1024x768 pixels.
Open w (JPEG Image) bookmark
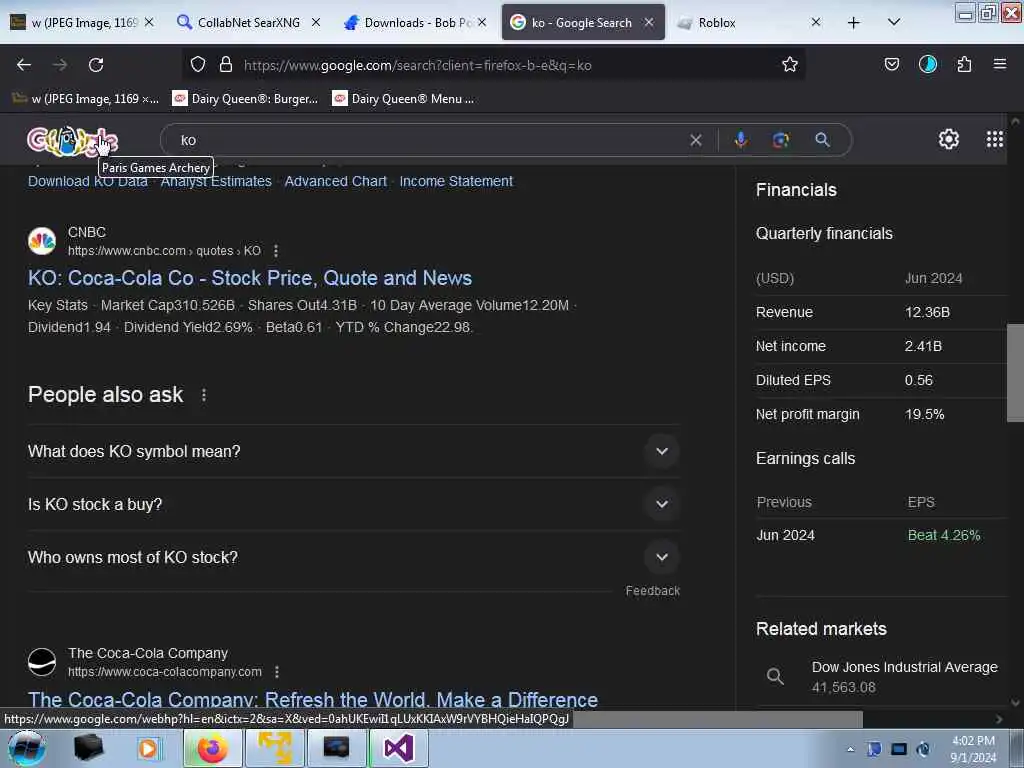(86, 99)
